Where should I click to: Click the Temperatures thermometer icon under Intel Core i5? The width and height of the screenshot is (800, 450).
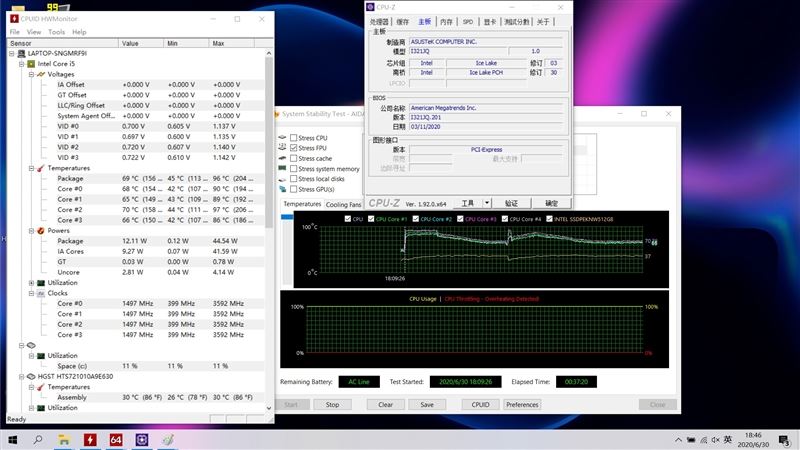coord(41,168)
